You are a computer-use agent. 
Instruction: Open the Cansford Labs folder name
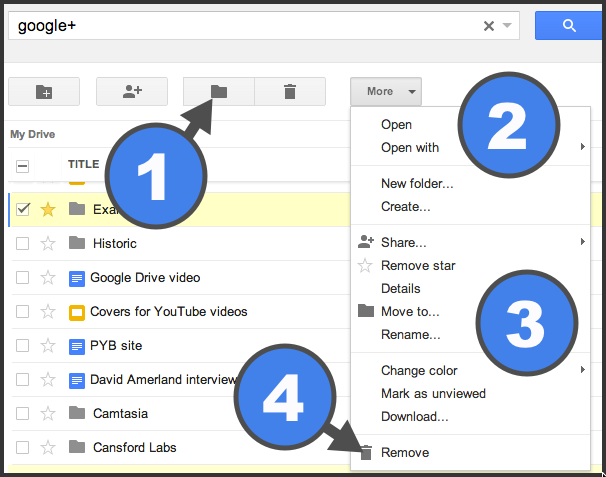134,448
